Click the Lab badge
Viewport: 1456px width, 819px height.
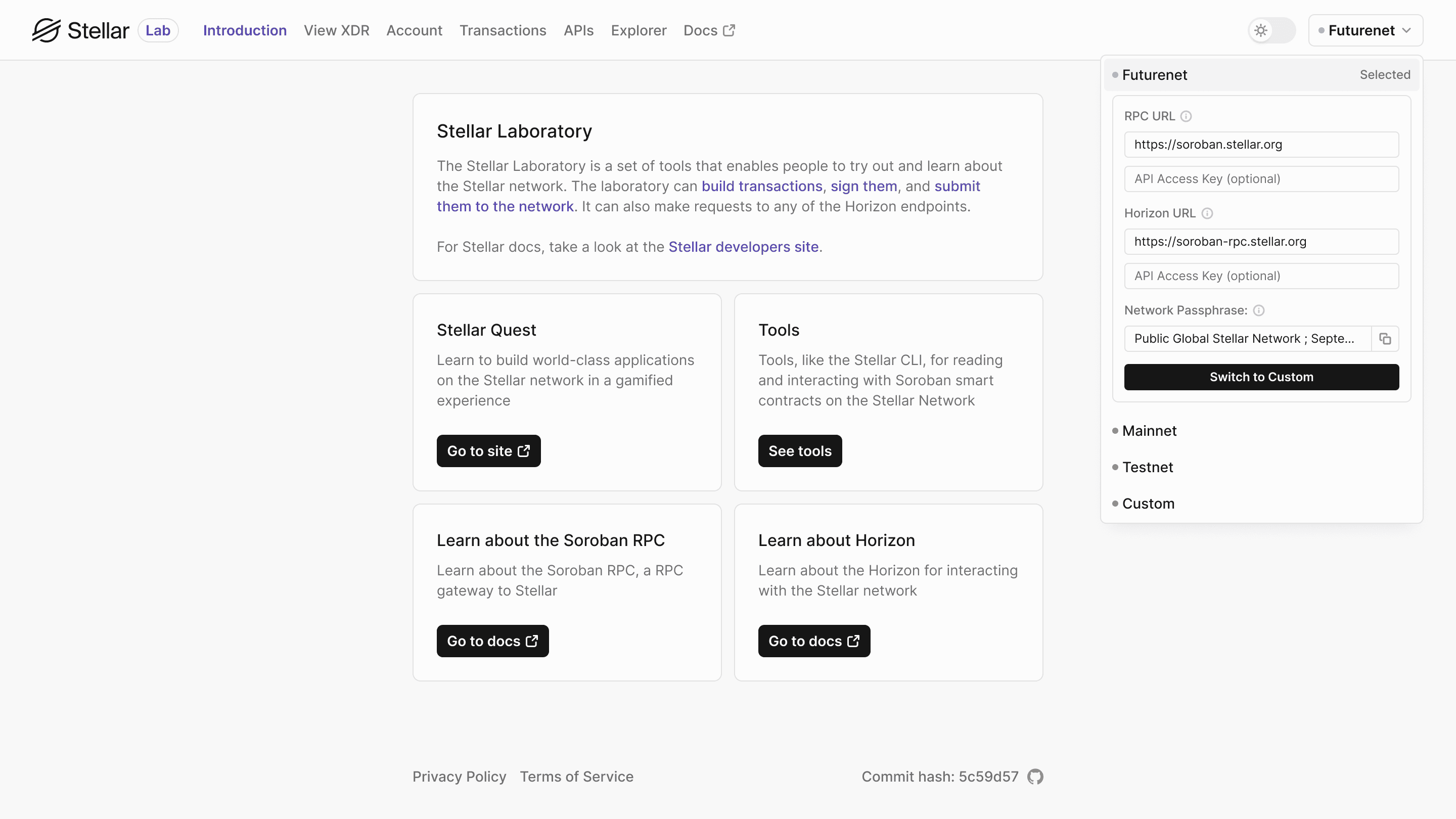158,30
